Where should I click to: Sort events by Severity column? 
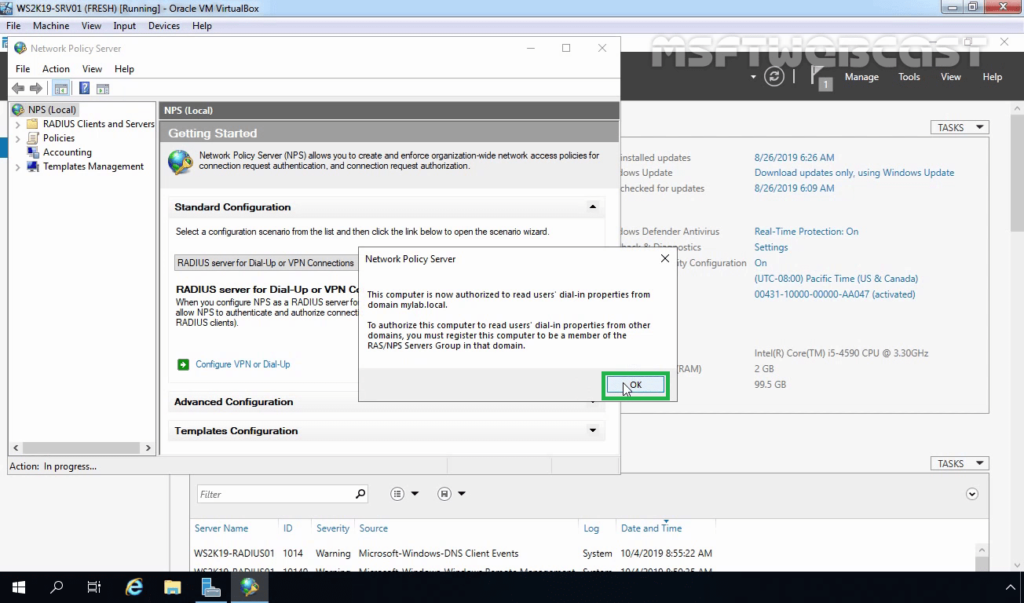(332, 528)
